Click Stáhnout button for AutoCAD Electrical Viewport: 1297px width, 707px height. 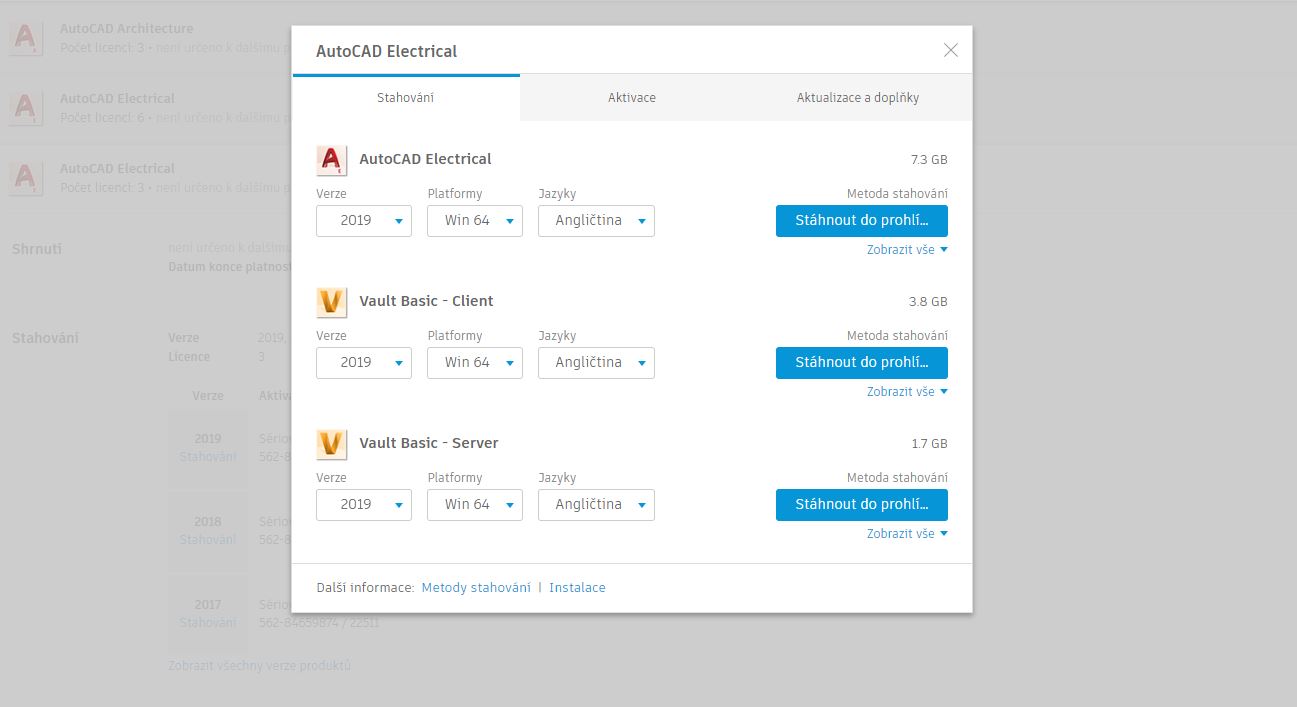(x=862, y=221)
